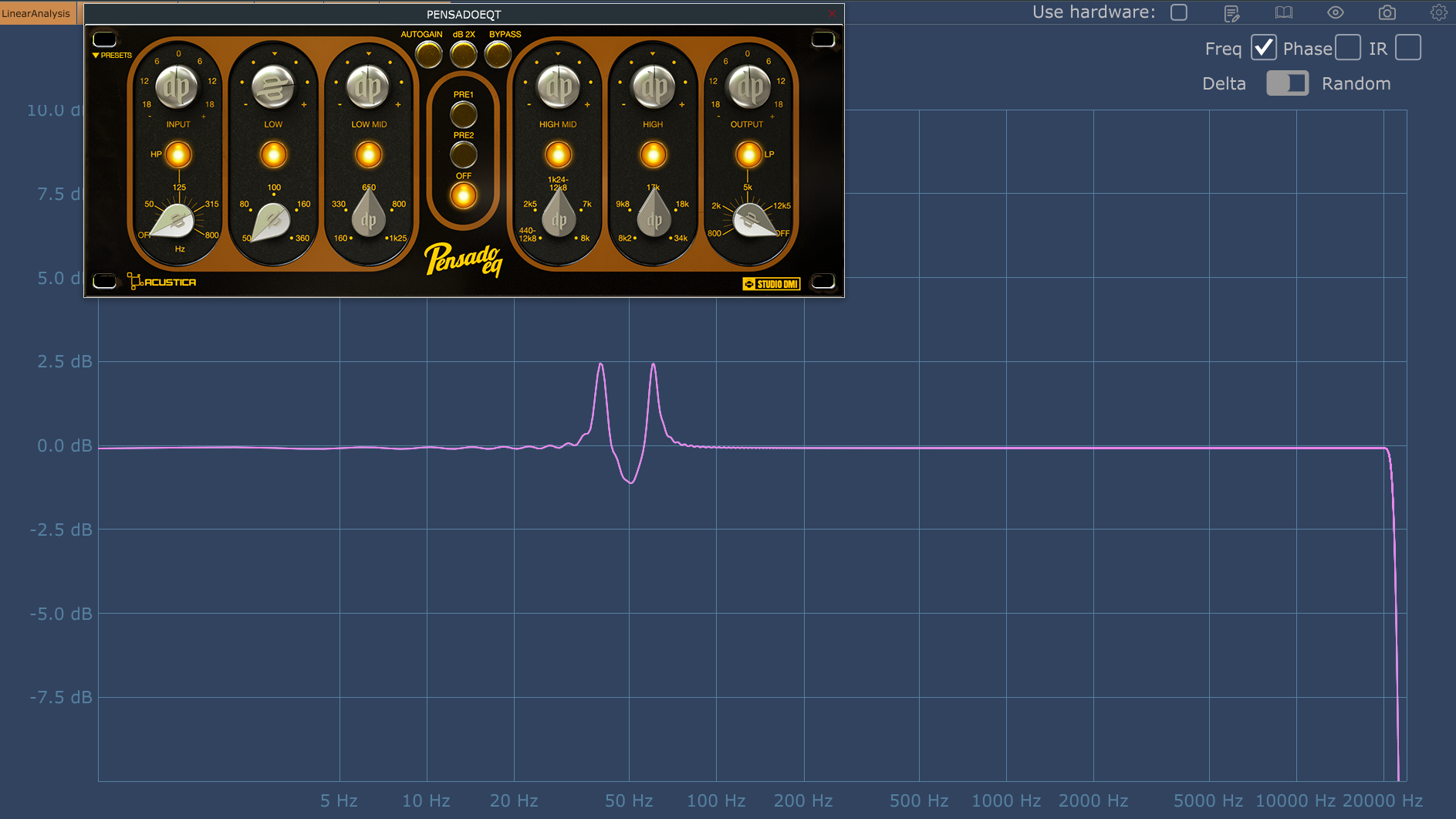1456x819 pixels.
Task: Click the PENSADOEQT window title bar
Action: [x=464, y=14]
